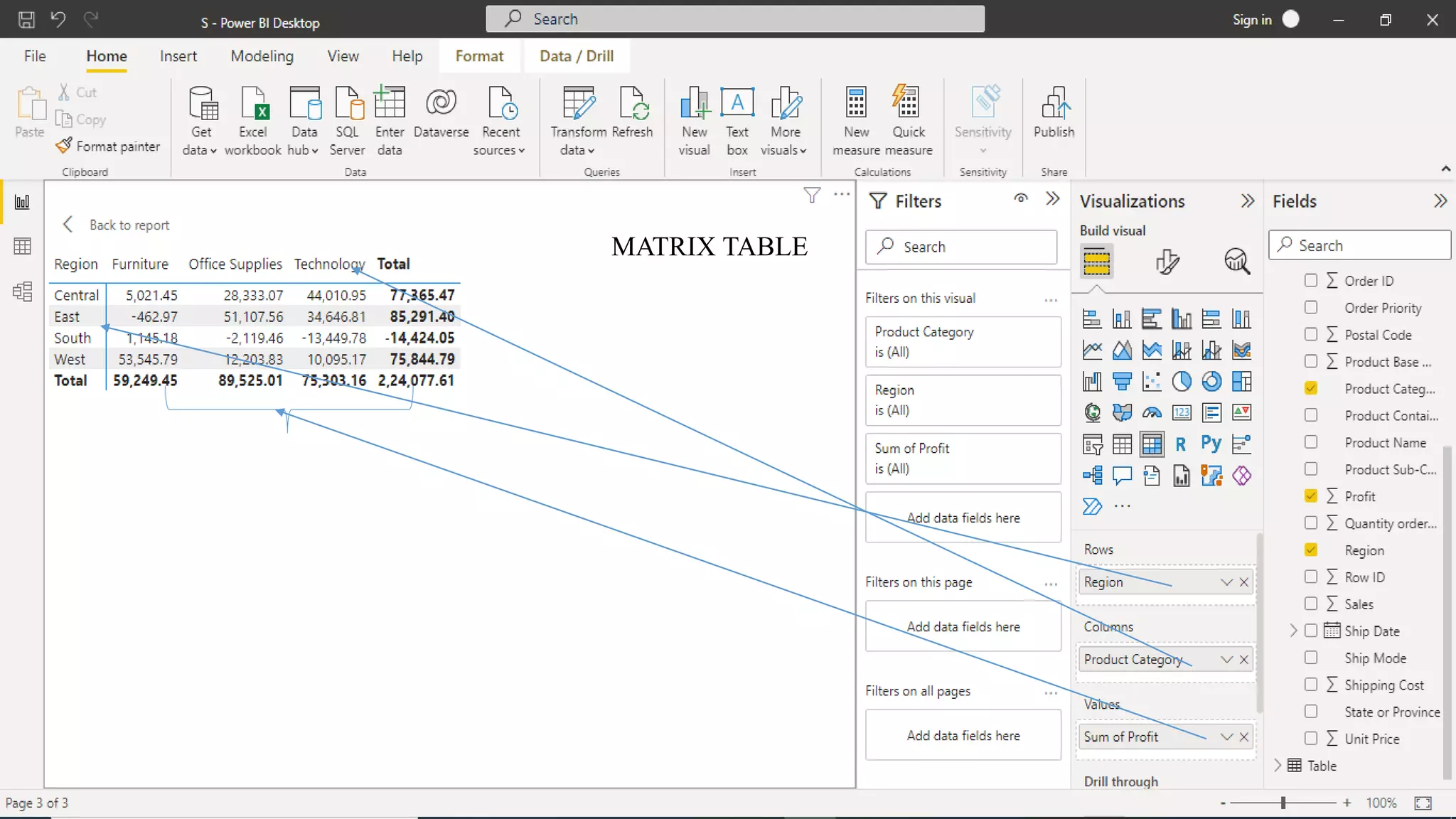Collapse the ribbon with the caret
1456x819 pixels.
(x=1445, y=168)
